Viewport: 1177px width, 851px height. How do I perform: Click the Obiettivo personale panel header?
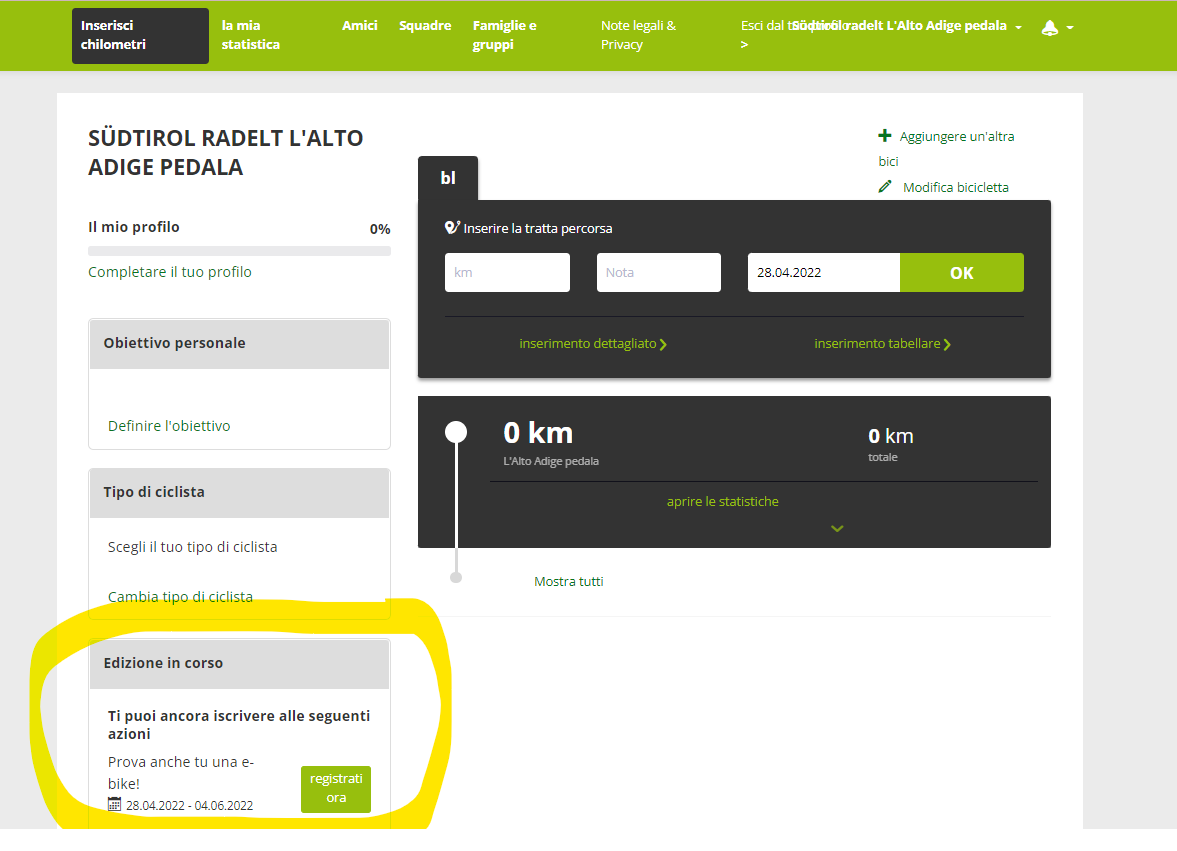[239, 344]
